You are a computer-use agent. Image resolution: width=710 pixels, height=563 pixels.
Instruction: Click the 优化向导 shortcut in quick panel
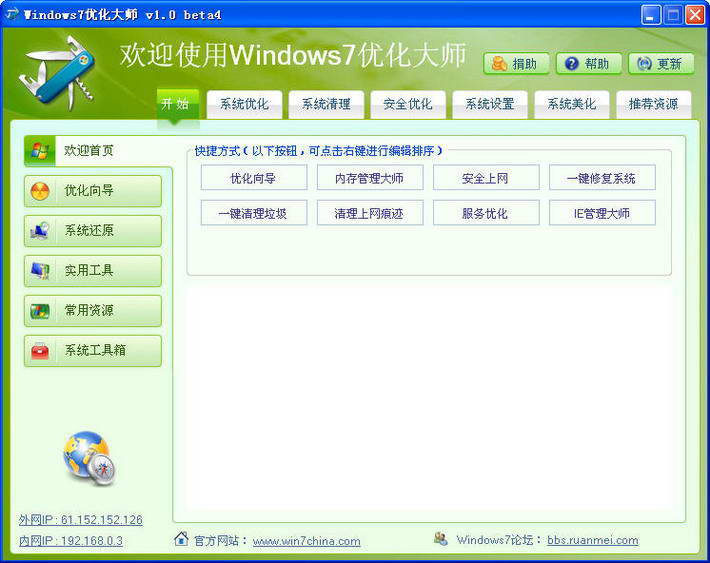coord(254,178)
